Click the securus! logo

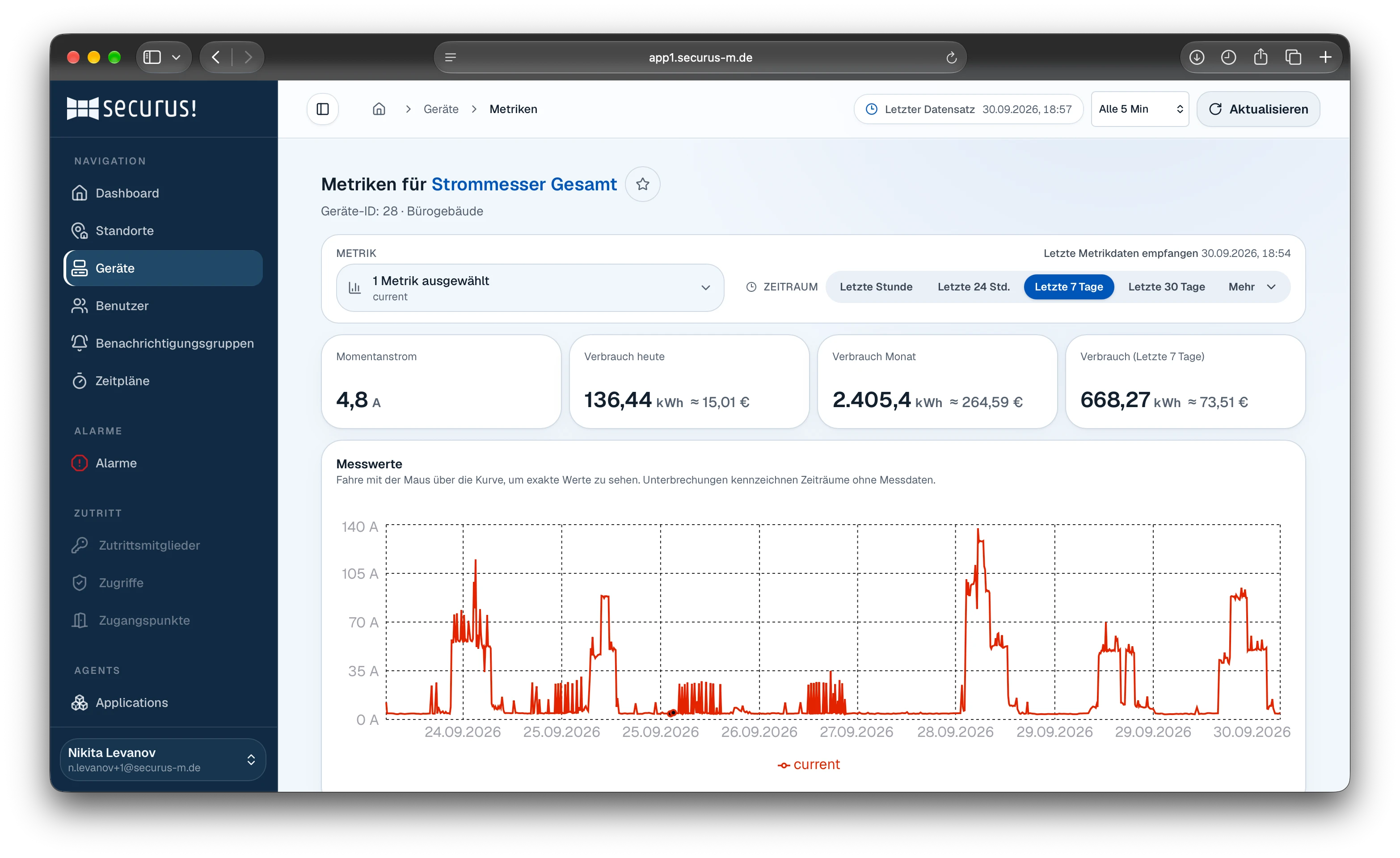pyautogui.click(x=132, y=108)
